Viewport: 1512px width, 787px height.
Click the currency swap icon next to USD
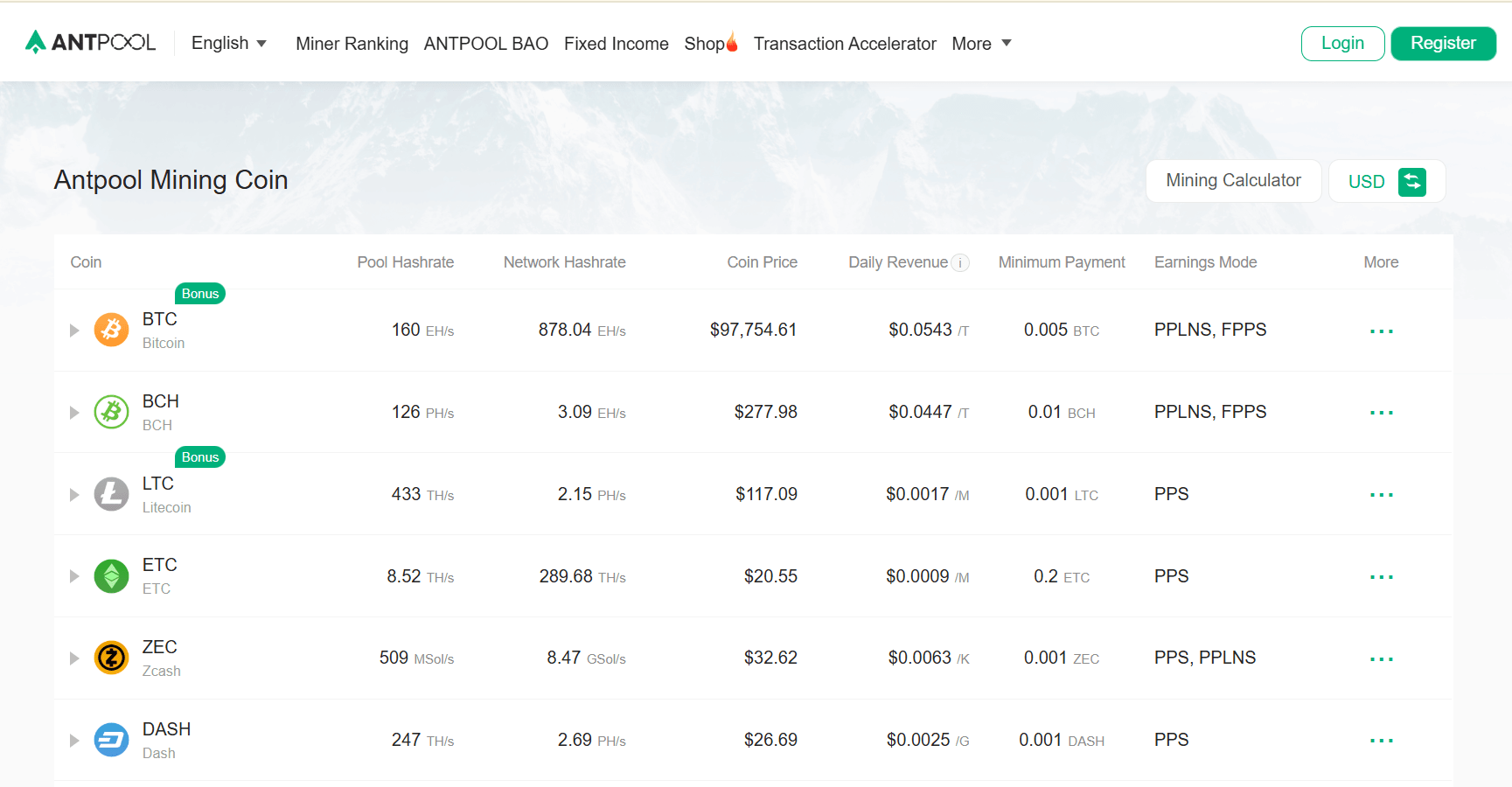pyautogui.click(x=1412, y=181)
